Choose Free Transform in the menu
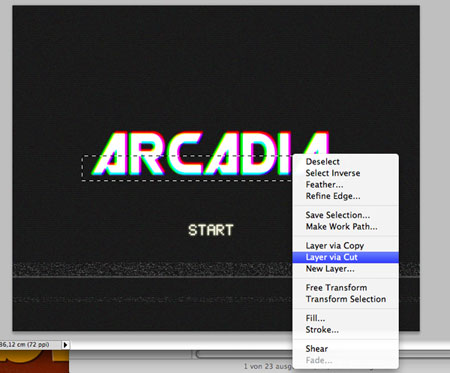The image size is (450, 373). click(345, 288)
